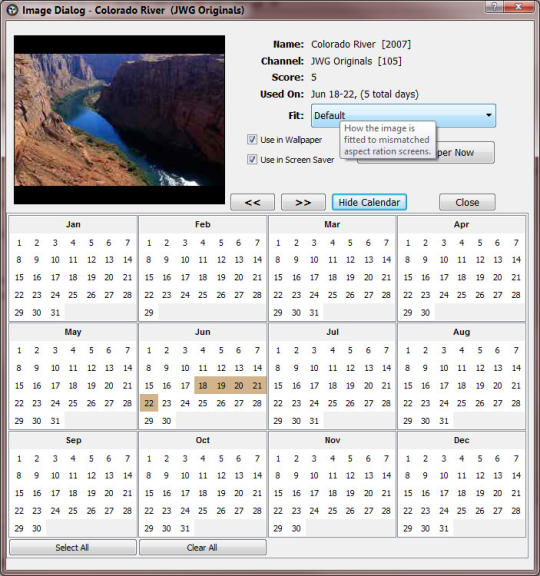Open the Fit dropdown set to Default
The height and width of the screenshot is (576, 540).
pos(403,115)
